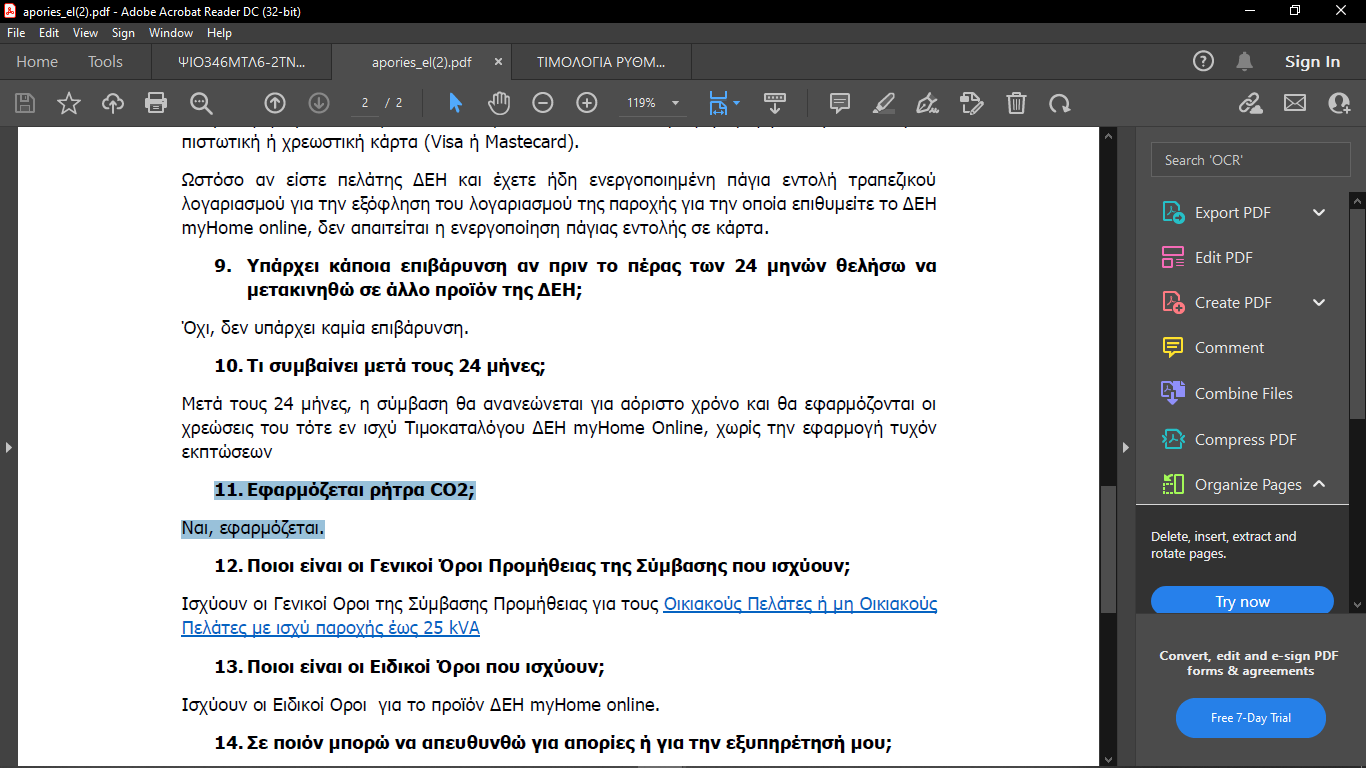Go to next page arrow
This screenshot has width=1366, height=768.
[319, 103]
